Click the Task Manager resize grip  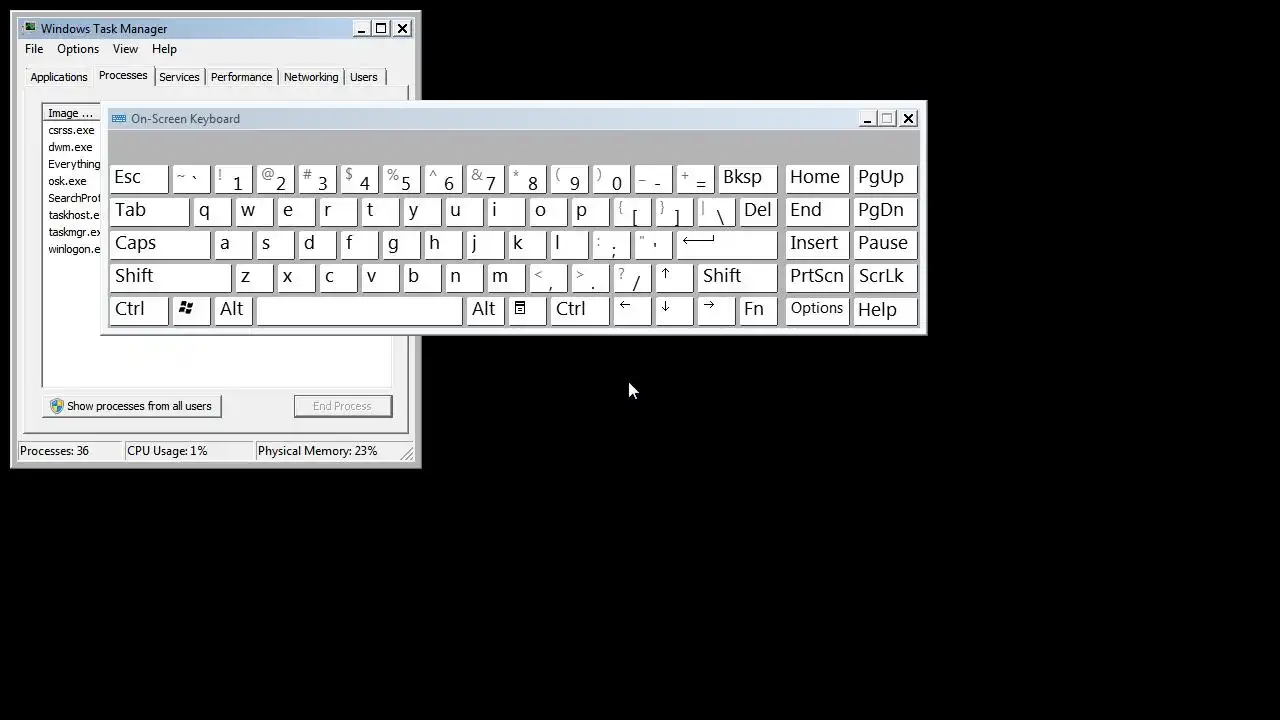[407, 454]
